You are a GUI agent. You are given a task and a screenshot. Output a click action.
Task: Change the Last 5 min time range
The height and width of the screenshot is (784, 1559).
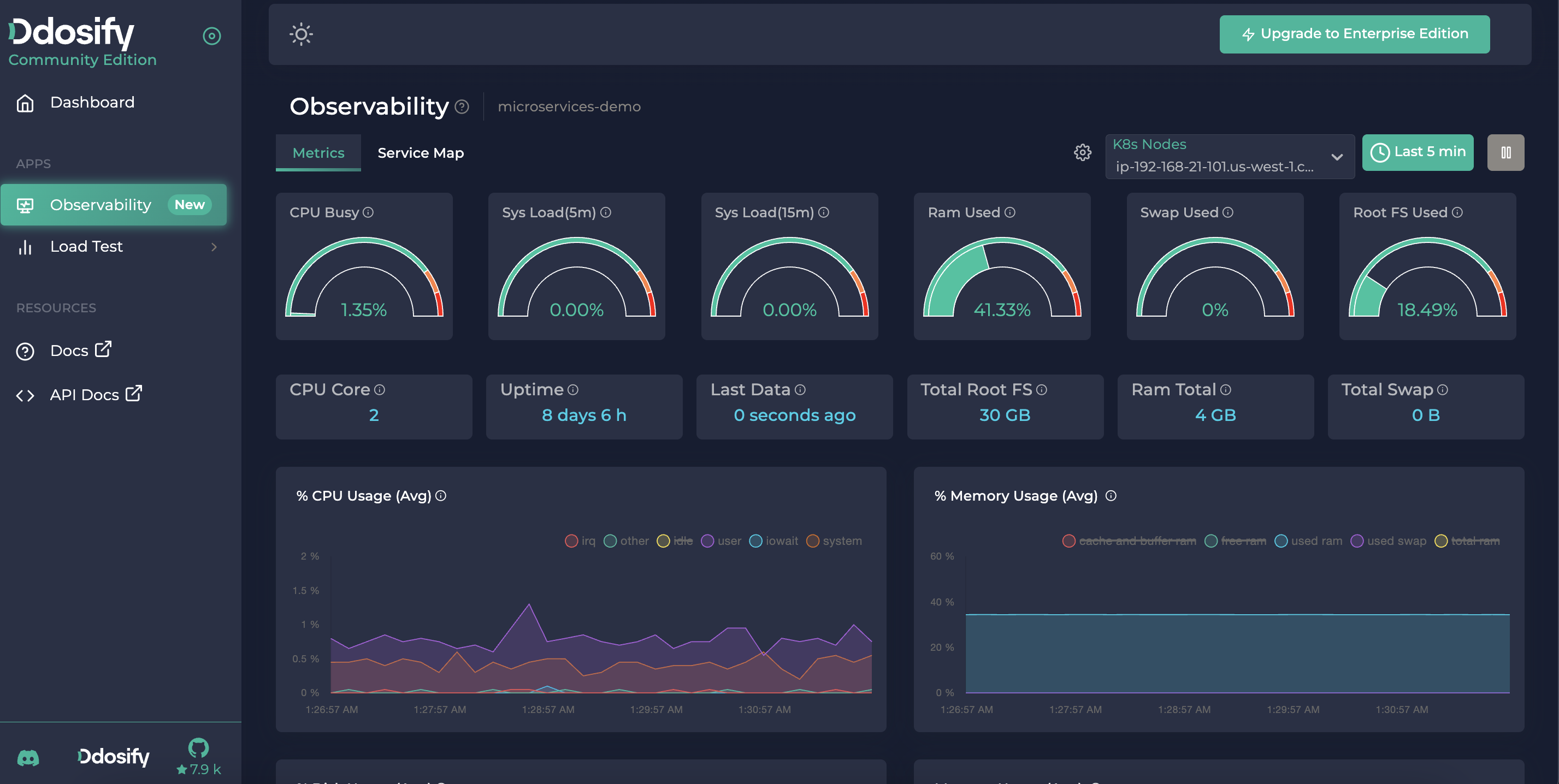(x=1418, y=152)
